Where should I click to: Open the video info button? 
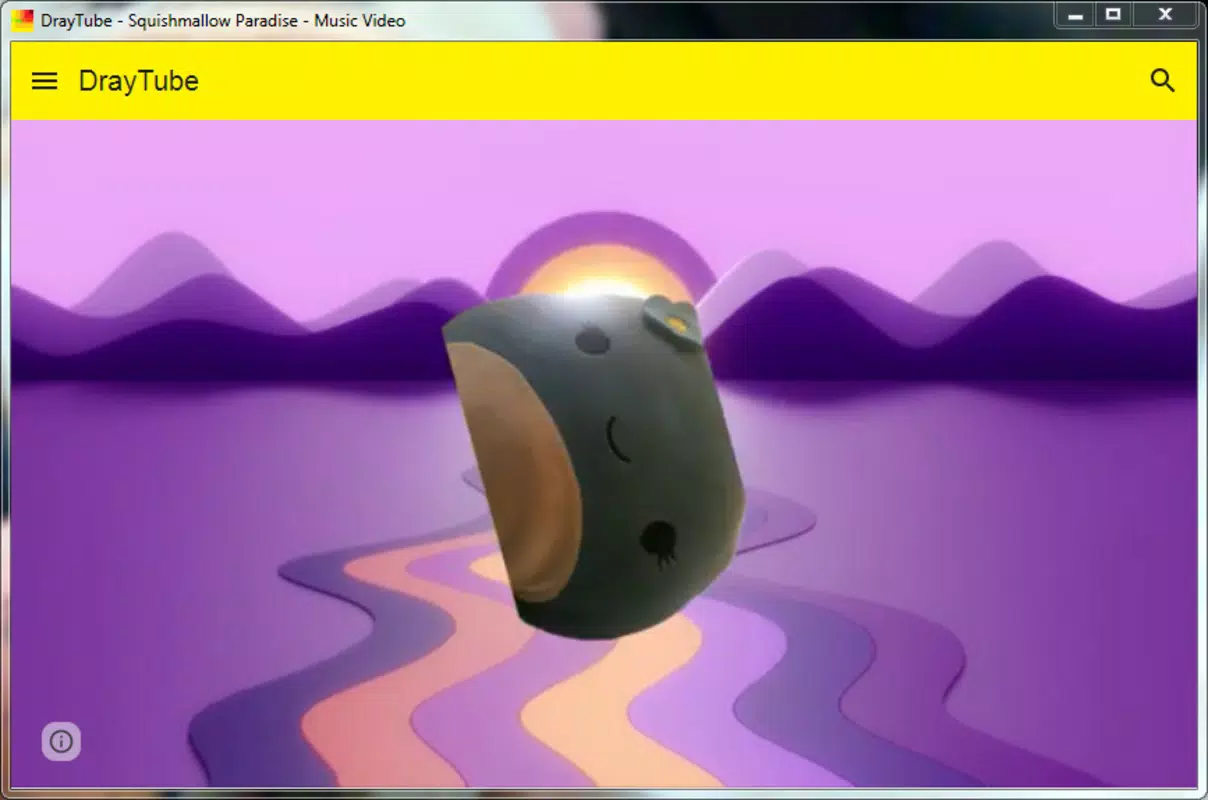[x=61, y=741]
